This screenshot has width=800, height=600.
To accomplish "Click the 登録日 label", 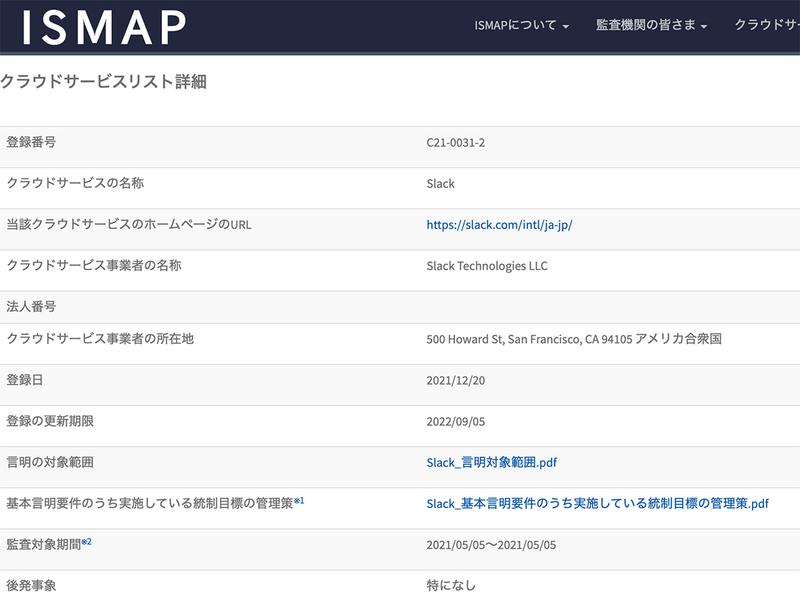I will click(24, 380).
